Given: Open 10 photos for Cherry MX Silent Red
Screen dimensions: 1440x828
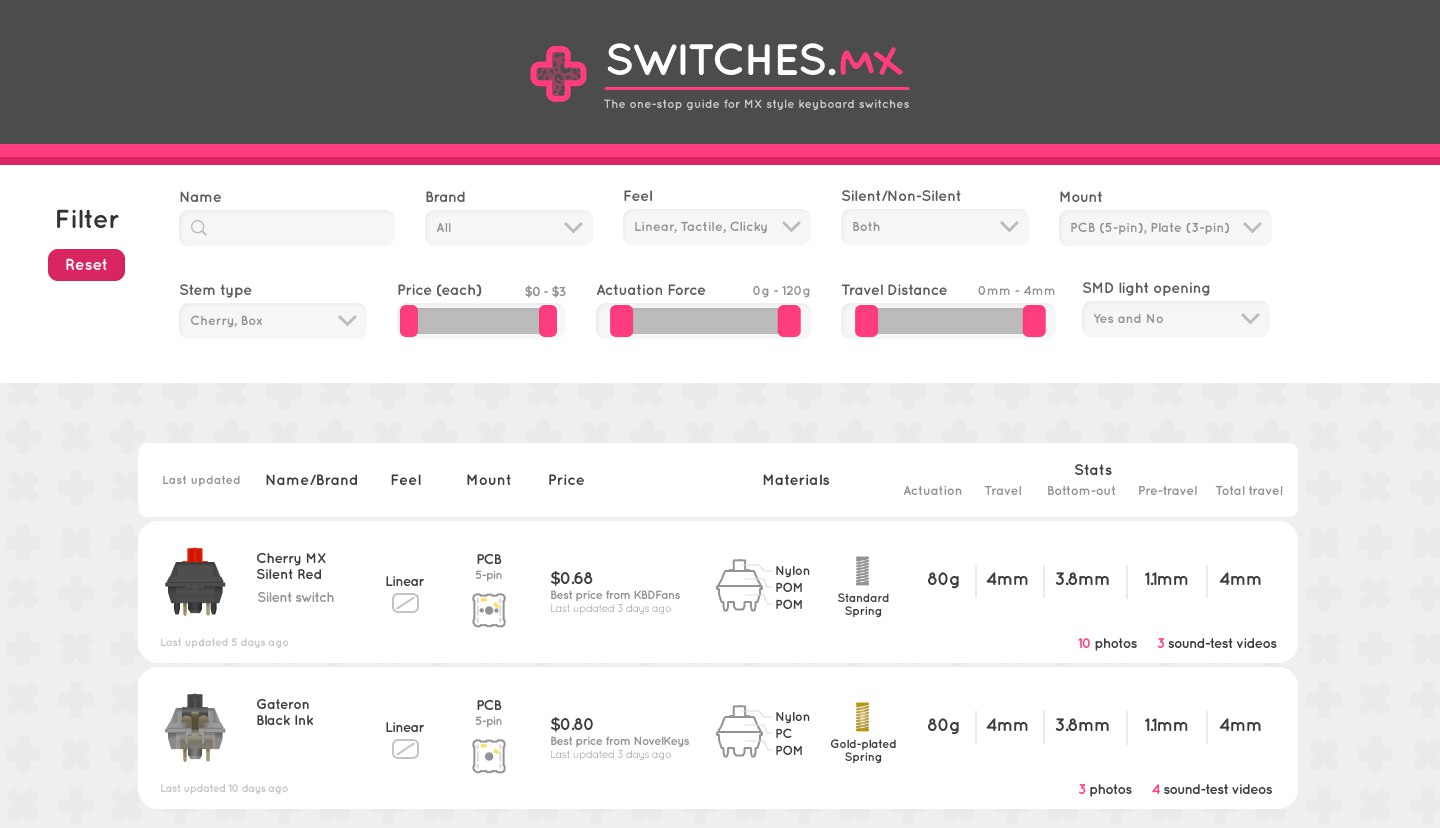Looking at the screenshot, I should [x=1107, y=644].
